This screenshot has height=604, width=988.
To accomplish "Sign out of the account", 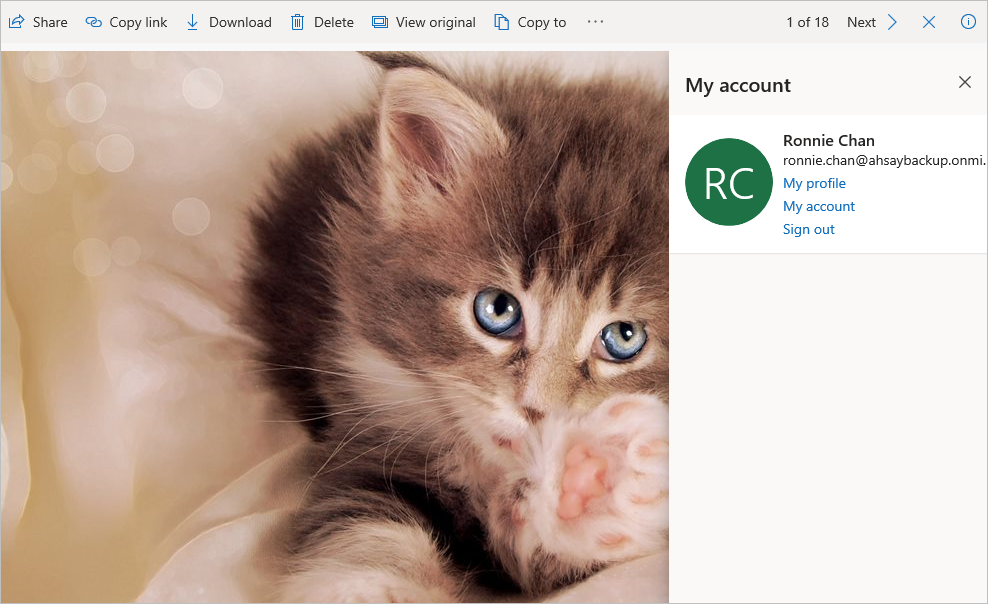I will tap(808, 229).
